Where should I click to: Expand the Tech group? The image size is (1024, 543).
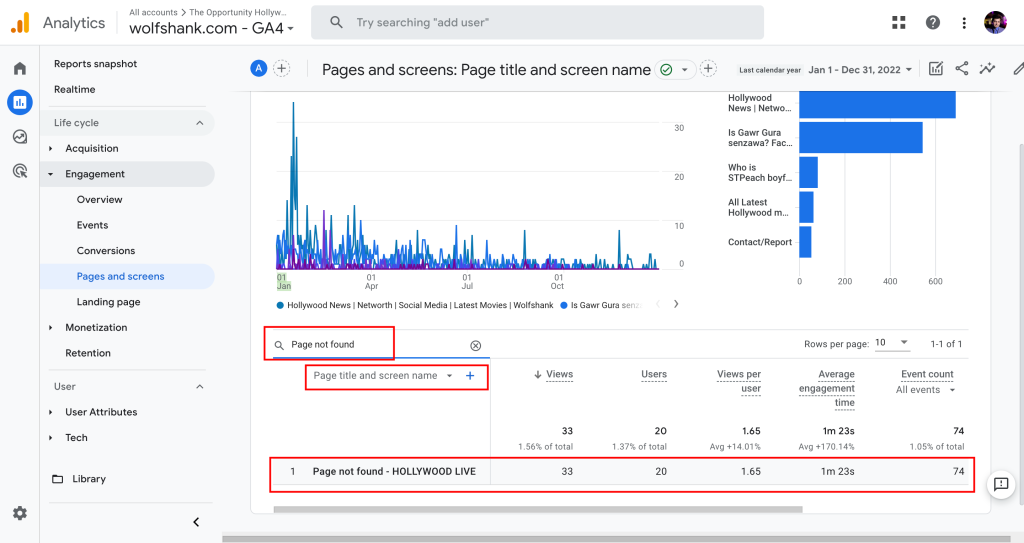pos(51,438)
